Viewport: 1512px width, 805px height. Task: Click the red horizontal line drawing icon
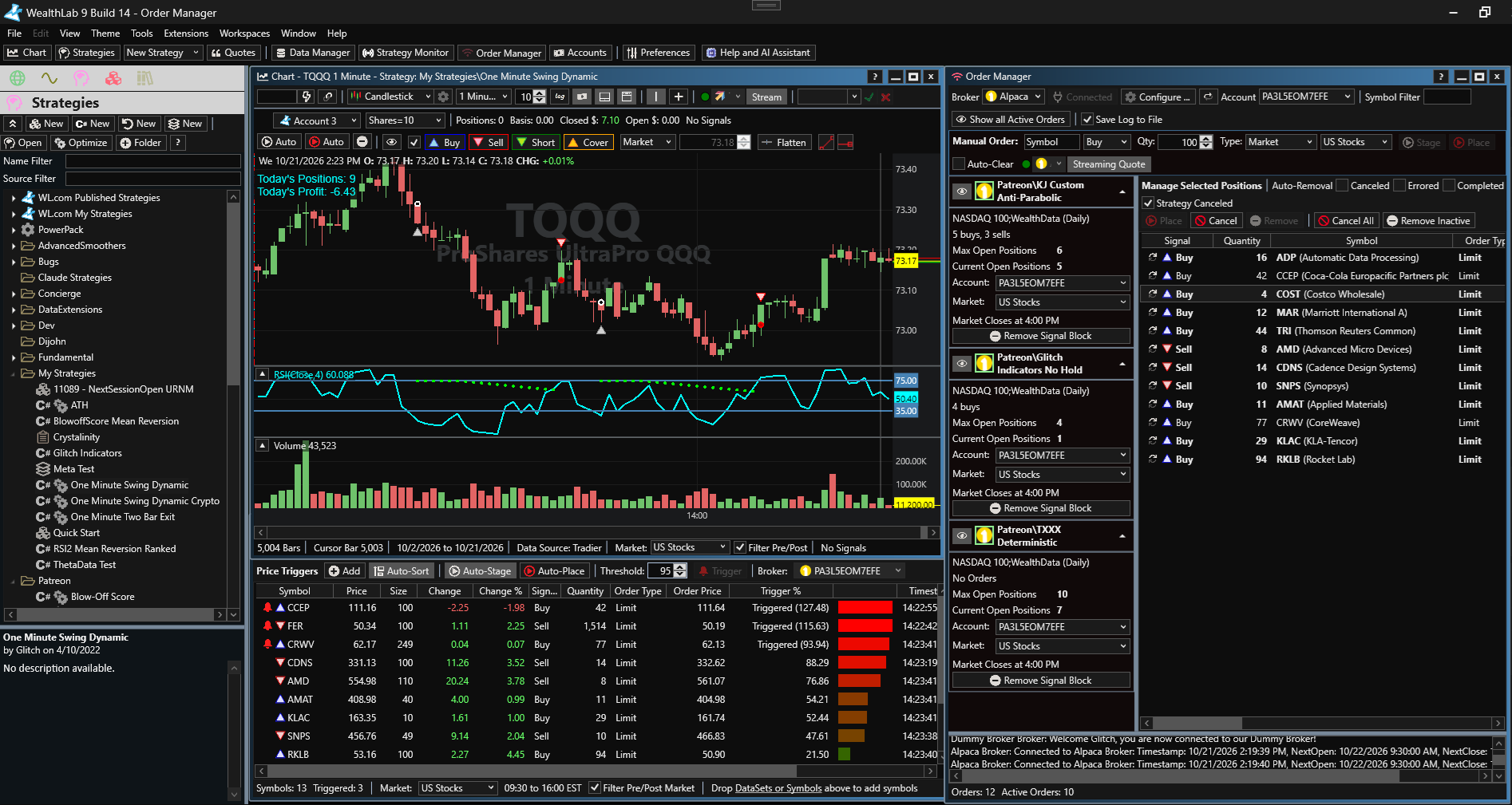845,143
